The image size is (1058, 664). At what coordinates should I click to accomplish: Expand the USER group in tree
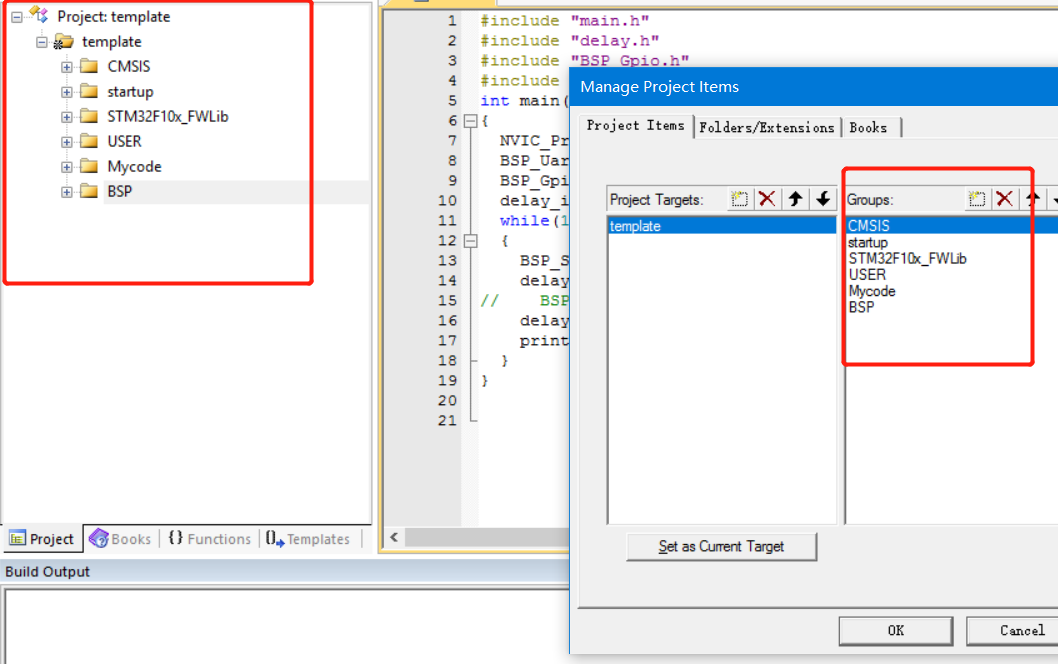pos(67,142)
